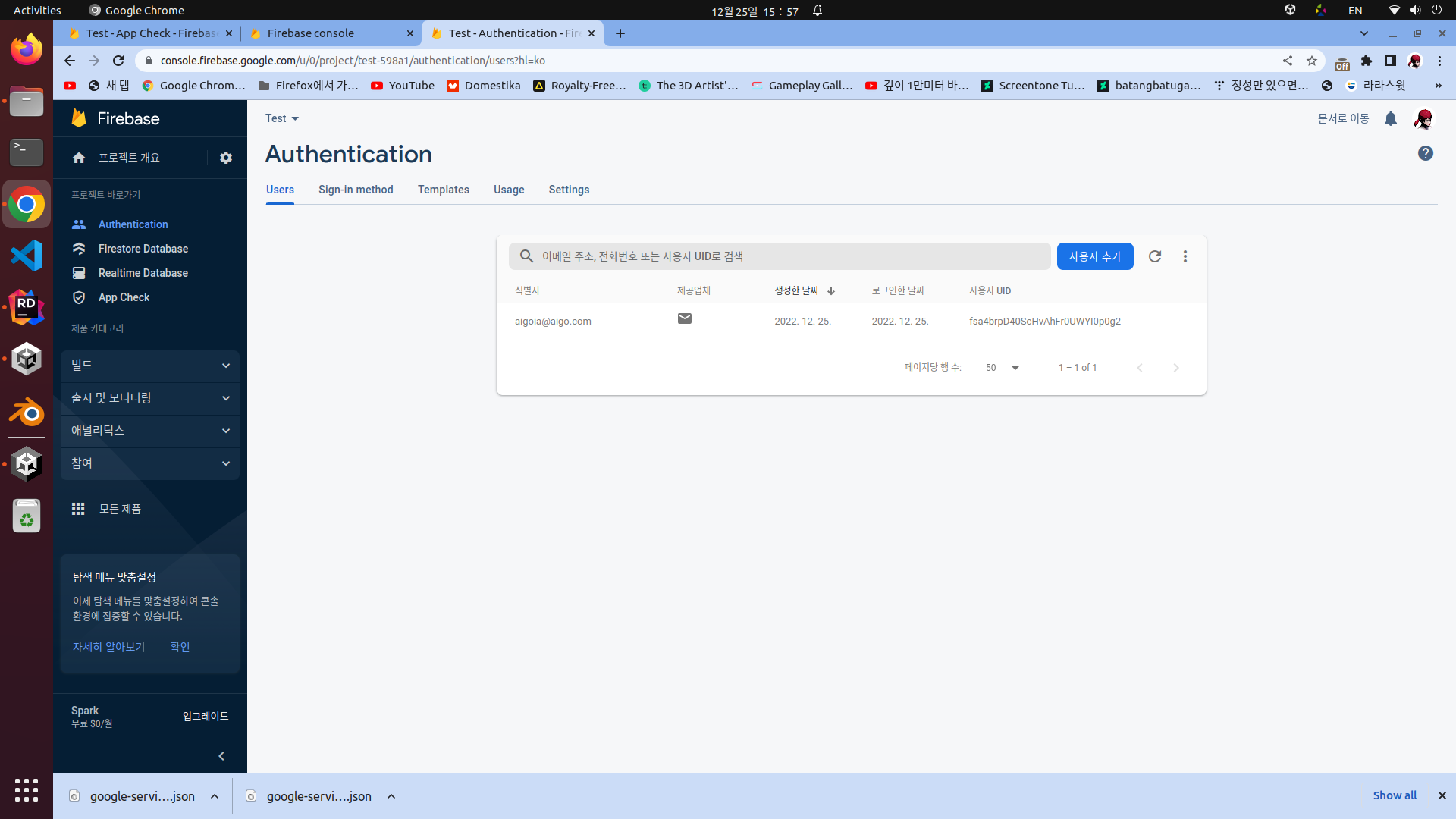This screenshot has height=819, width=1456.
Task: Reload the page in Chrome
Action: (x=118, y=61)
